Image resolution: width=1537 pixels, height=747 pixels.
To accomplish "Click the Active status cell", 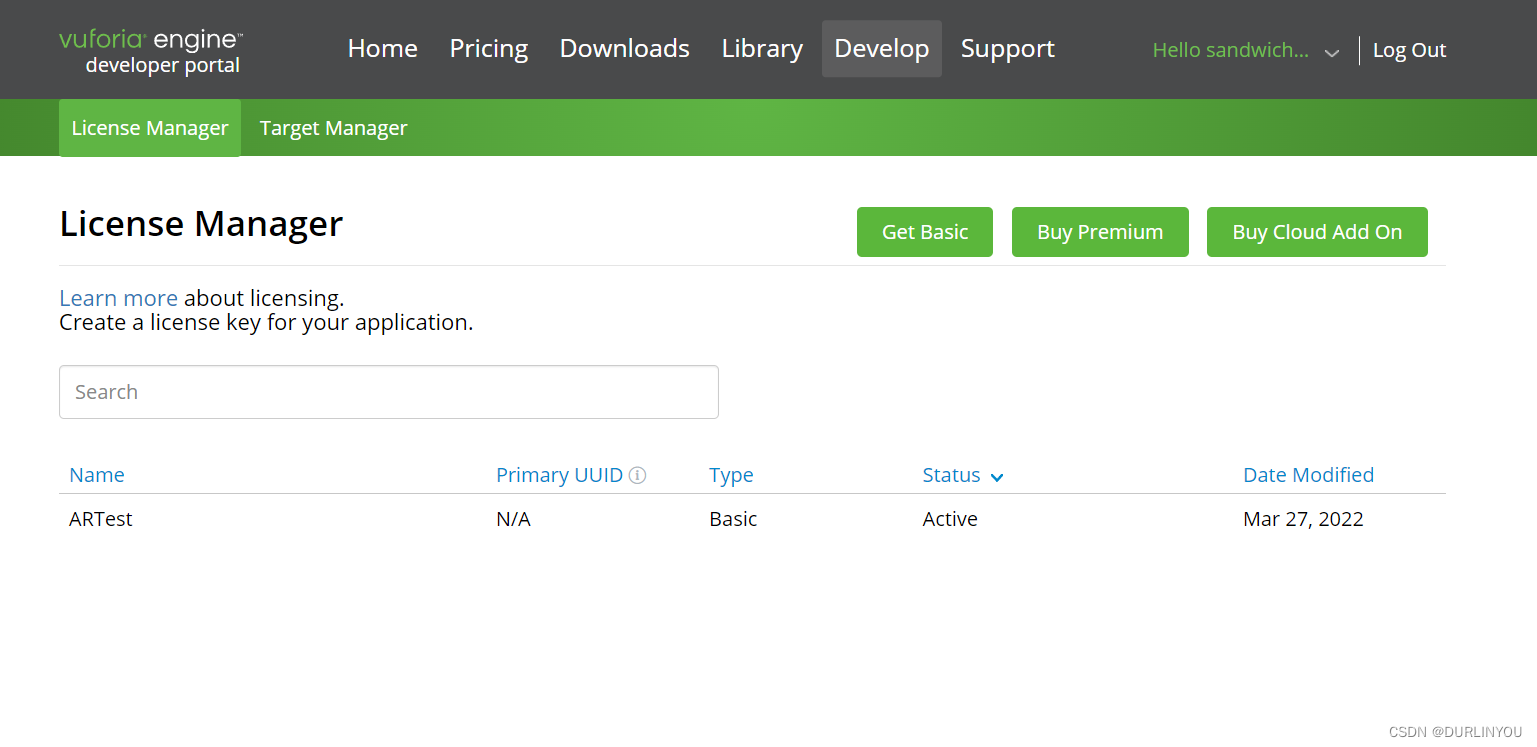I will 950,519.
